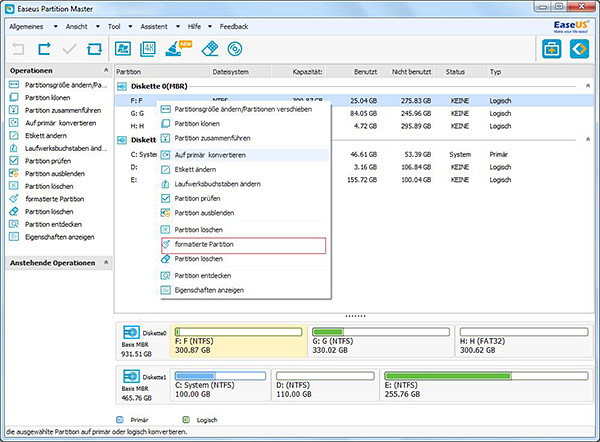Choose 'Partition ausblenden' in context menu

[x=244, y=213]
